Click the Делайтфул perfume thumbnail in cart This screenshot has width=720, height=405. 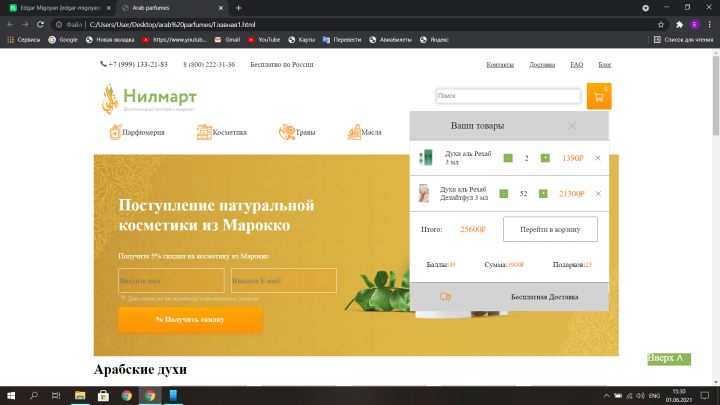click(x=423, y=193)
